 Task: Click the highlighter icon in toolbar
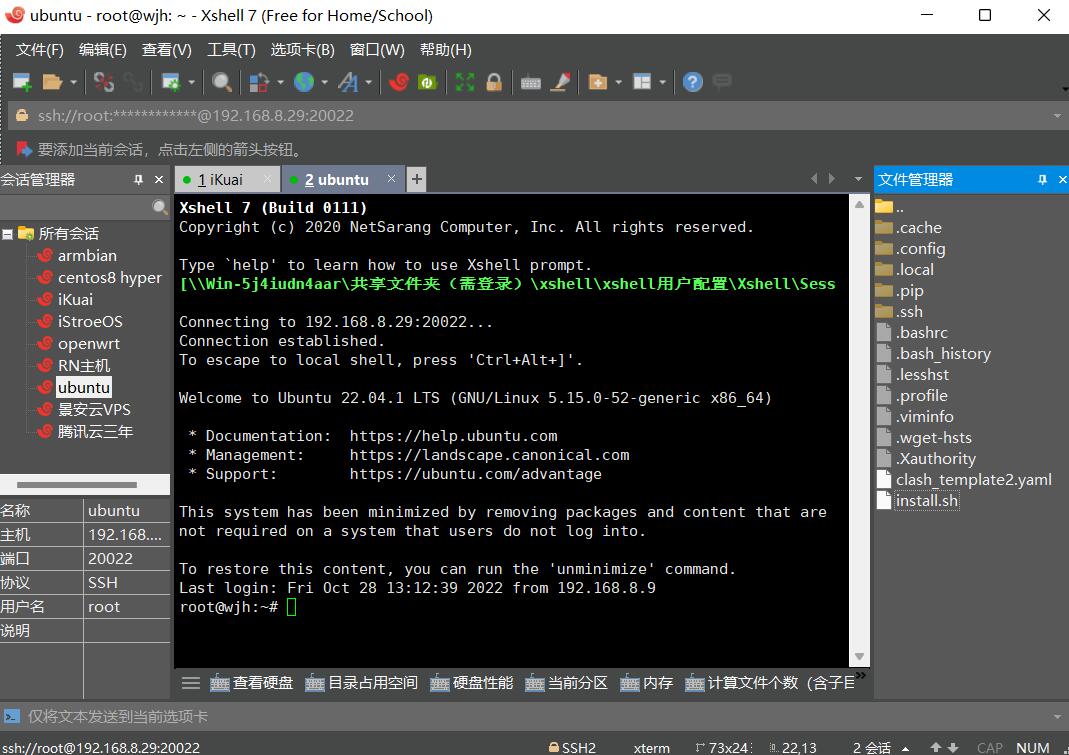point(561,82)
